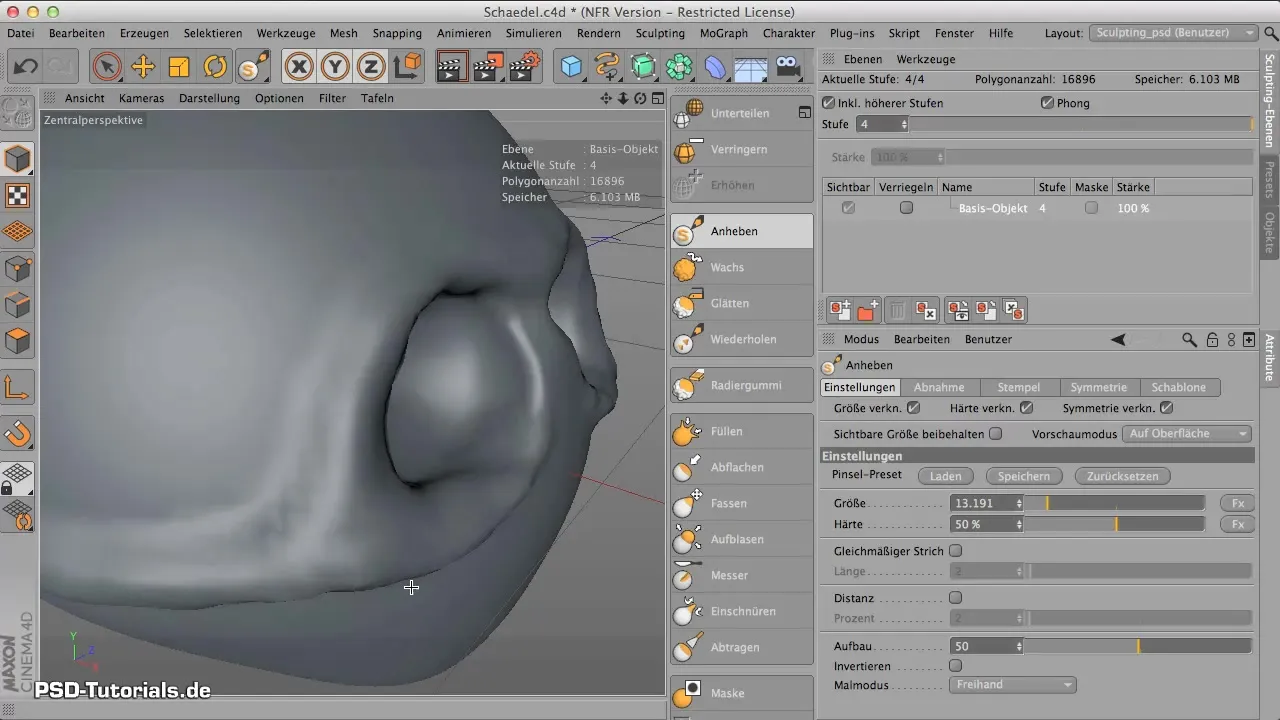Toggle Inkl. höherer Stufen checkbox

click(x=828, y=103)
